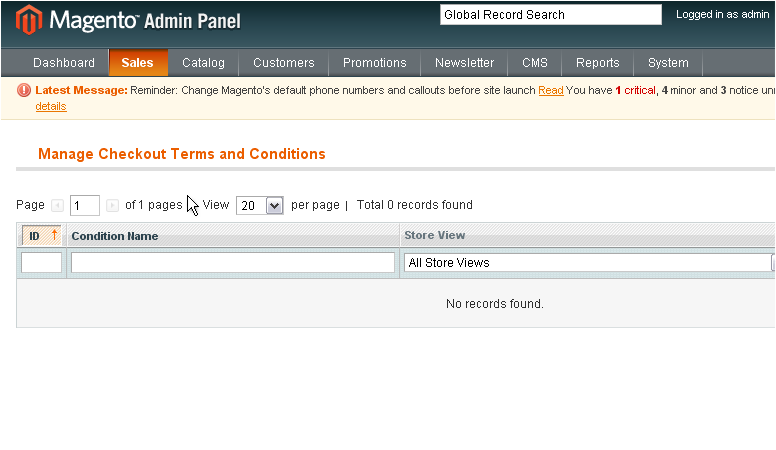The width and height of the screenshot is (776, 450).
Task: Click the next page arrow icon
Action: click(112, 205)
